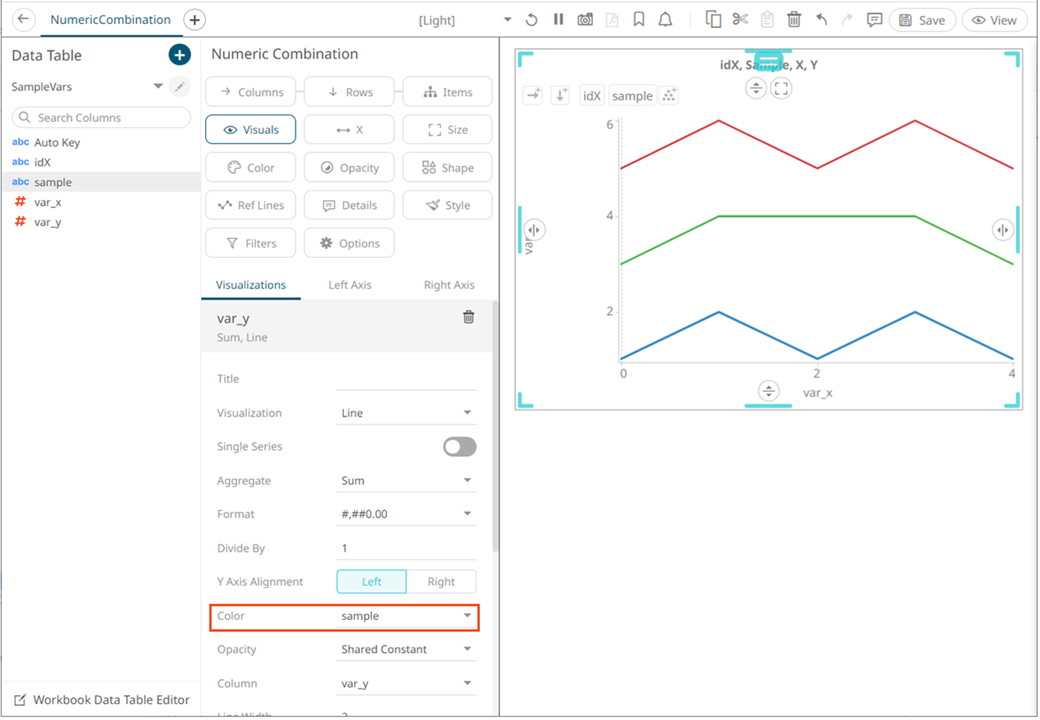
Task: Add a new data table
Action: pyautogui.click(x=179, y=55)
